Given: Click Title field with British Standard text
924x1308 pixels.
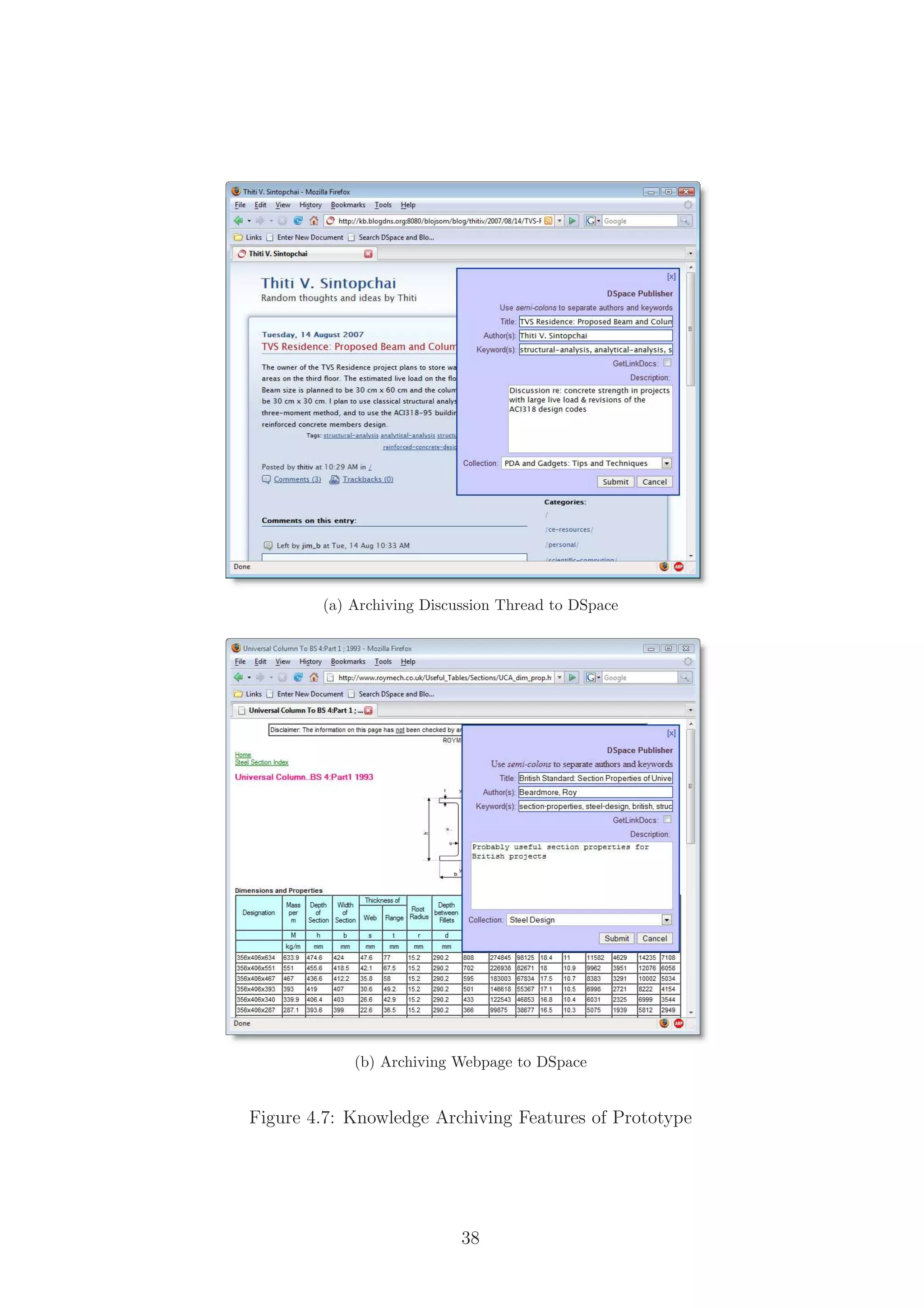Looking at the screenshot, I should (x=596, y=779).
